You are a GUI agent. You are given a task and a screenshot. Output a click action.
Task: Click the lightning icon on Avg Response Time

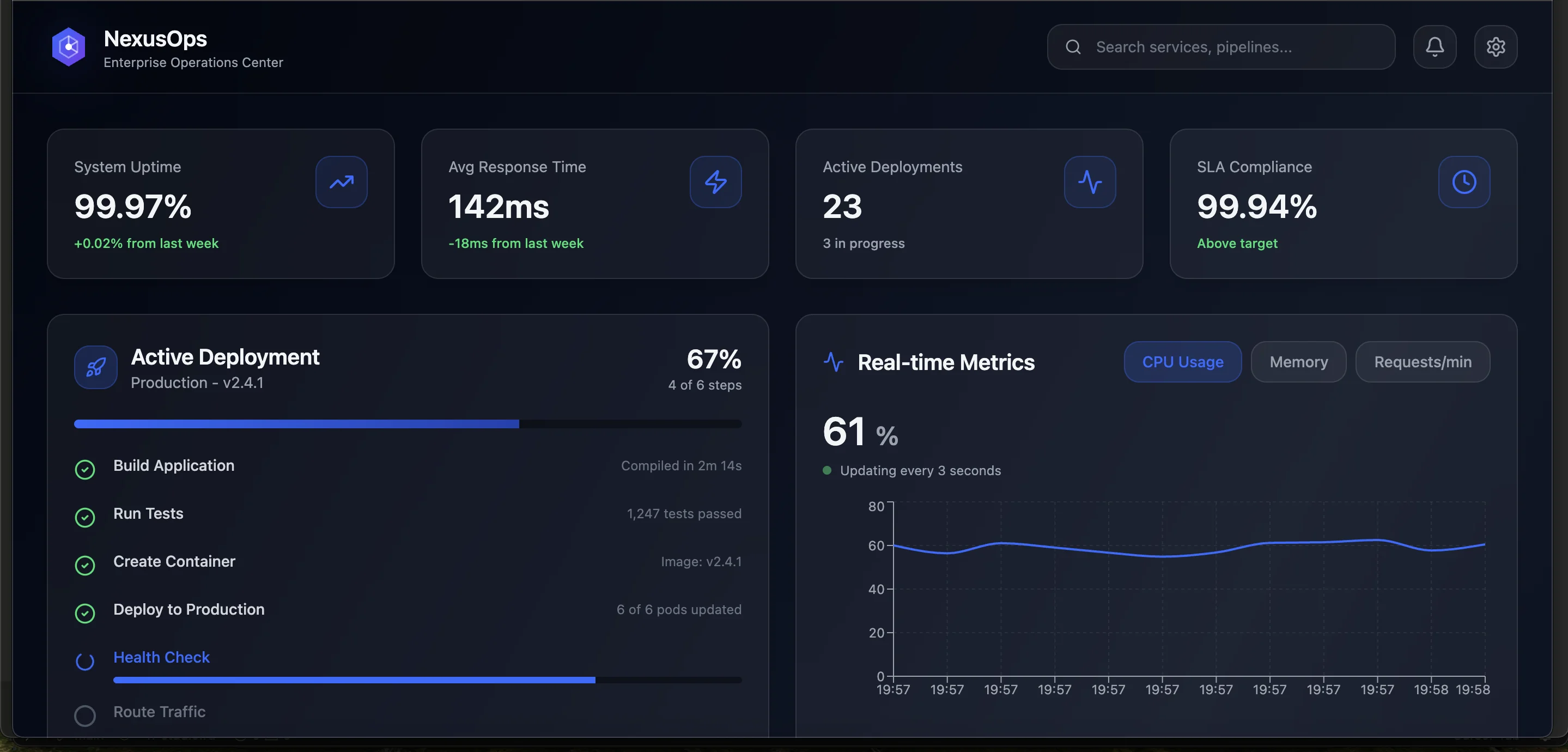click(715, 182)
